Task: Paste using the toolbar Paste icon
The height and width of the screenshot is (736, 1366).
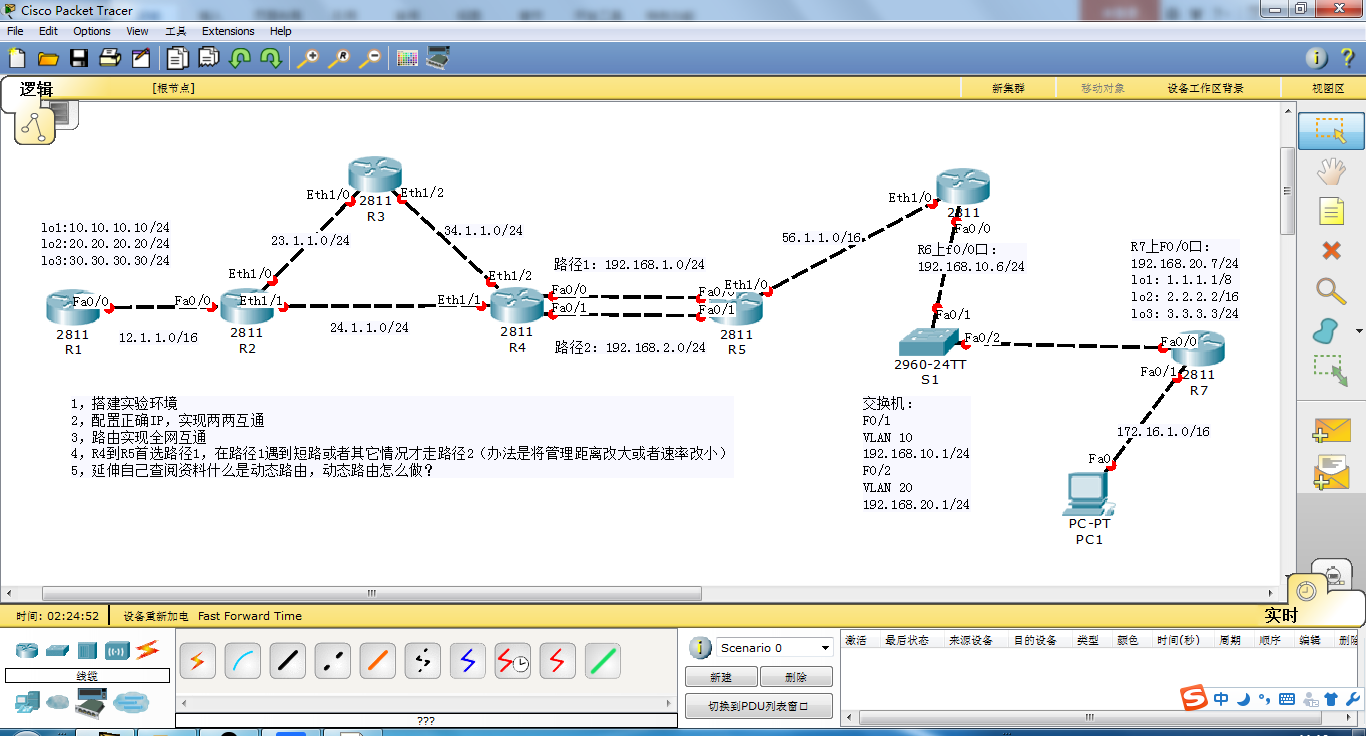Action: point(209,58)
